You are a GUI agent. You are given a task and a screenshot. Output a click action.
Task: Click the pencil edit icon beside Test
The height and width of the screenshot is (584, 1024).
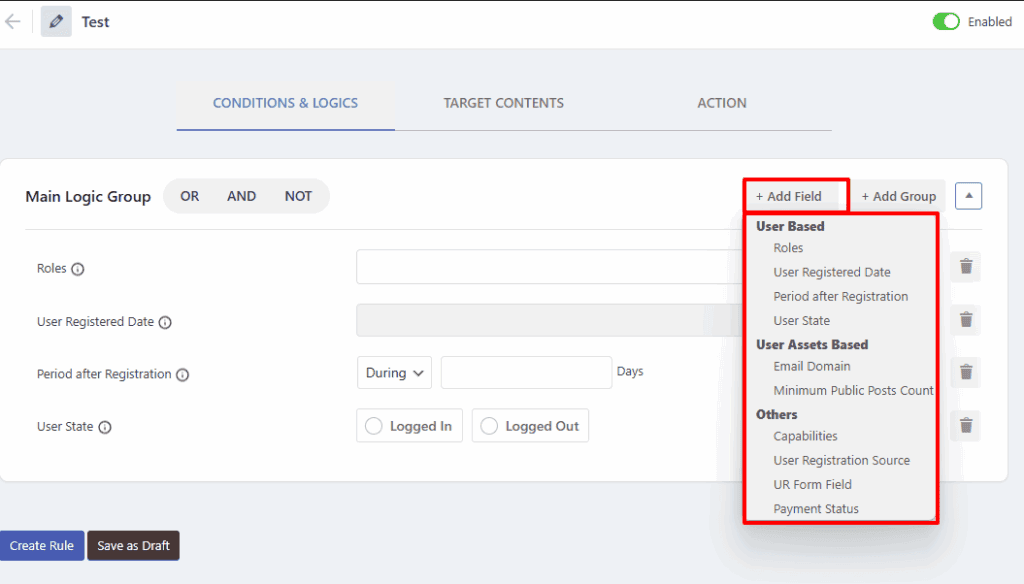click(x=57, y=21)
